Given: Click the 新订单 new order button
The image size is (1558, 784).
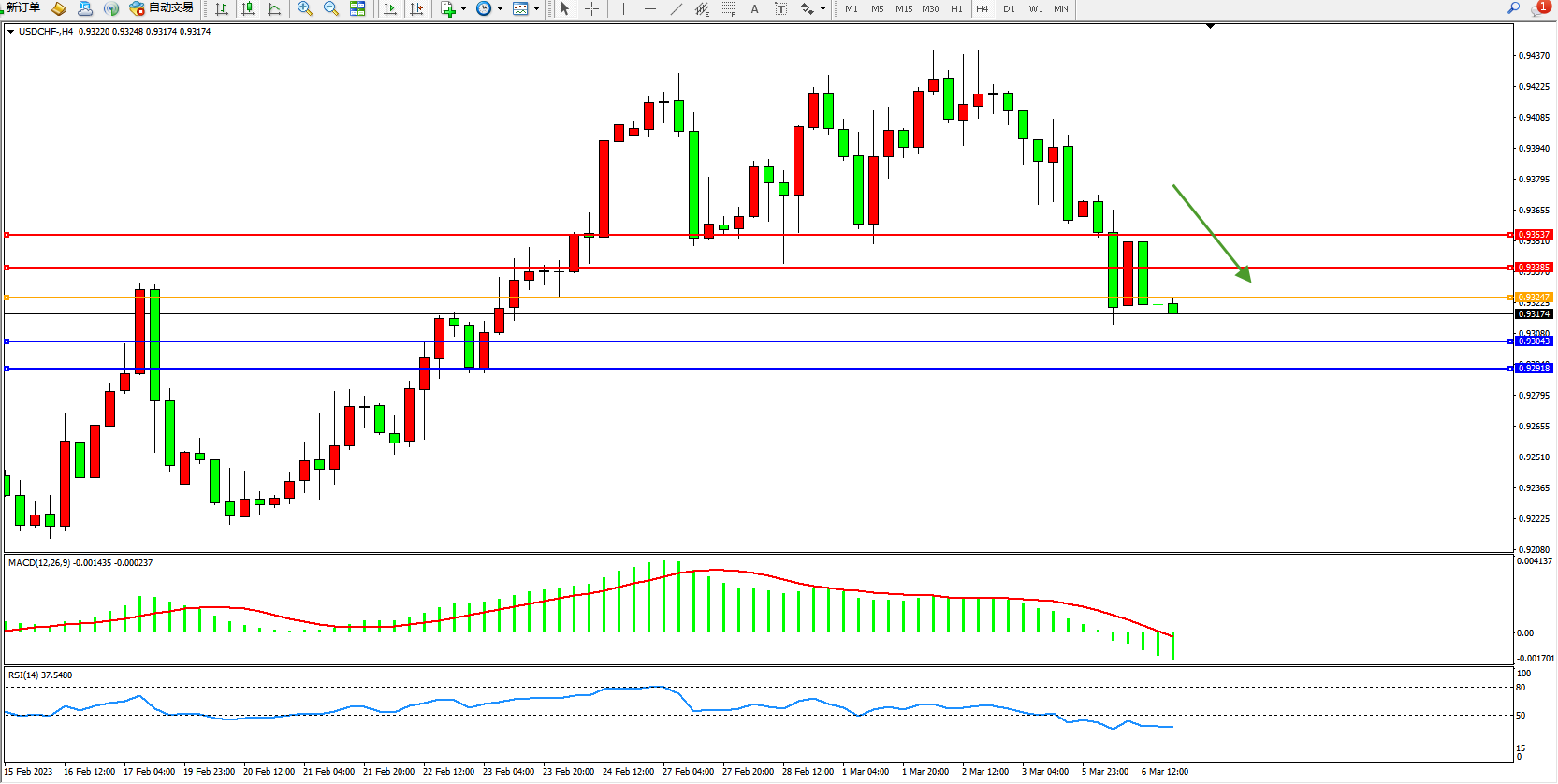Looking at the screenshot, I should [x=22, y=7].
